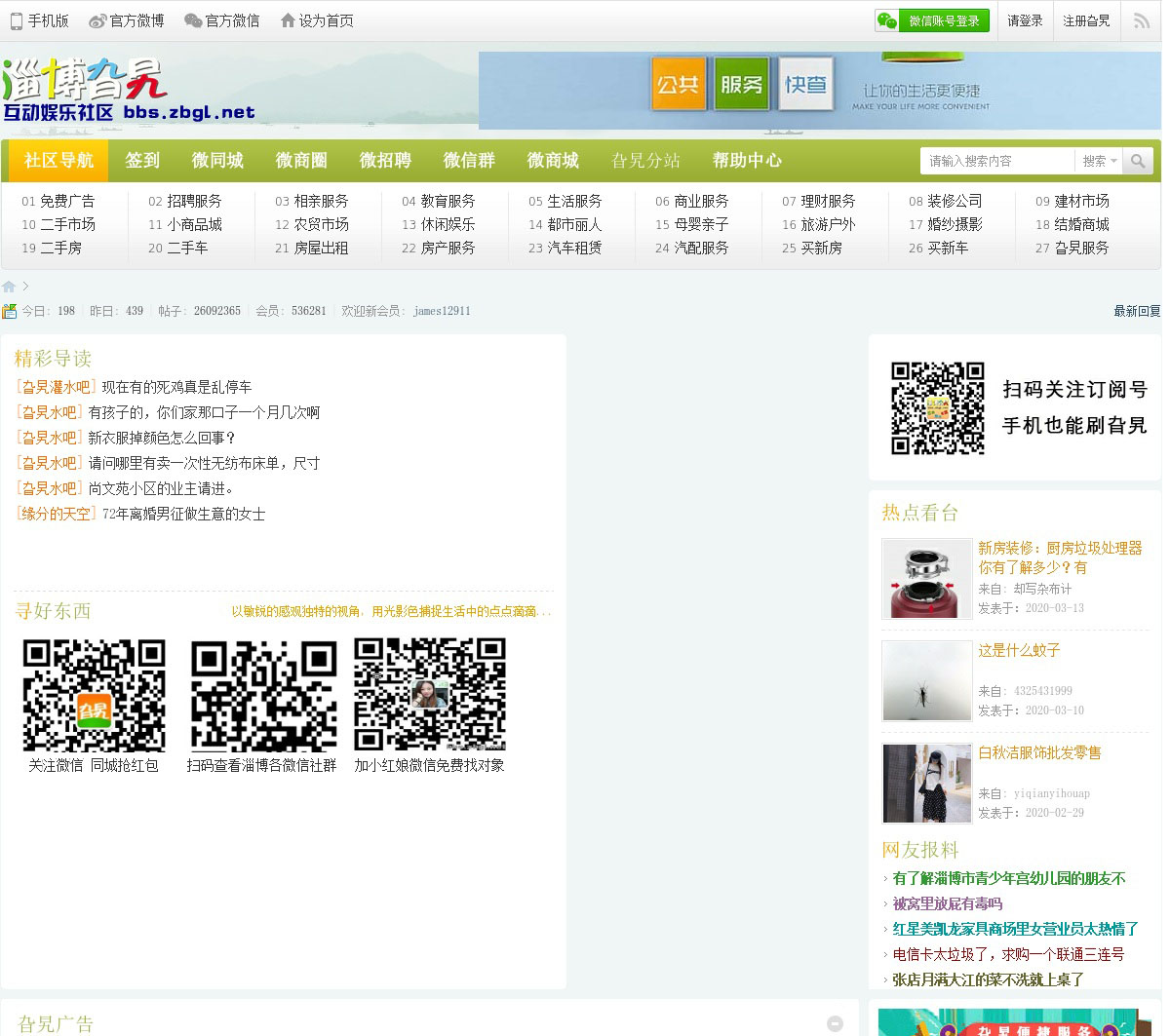Click the official WeChat icon
The image size is (1170, 1036).
click(x=193, y=20)
